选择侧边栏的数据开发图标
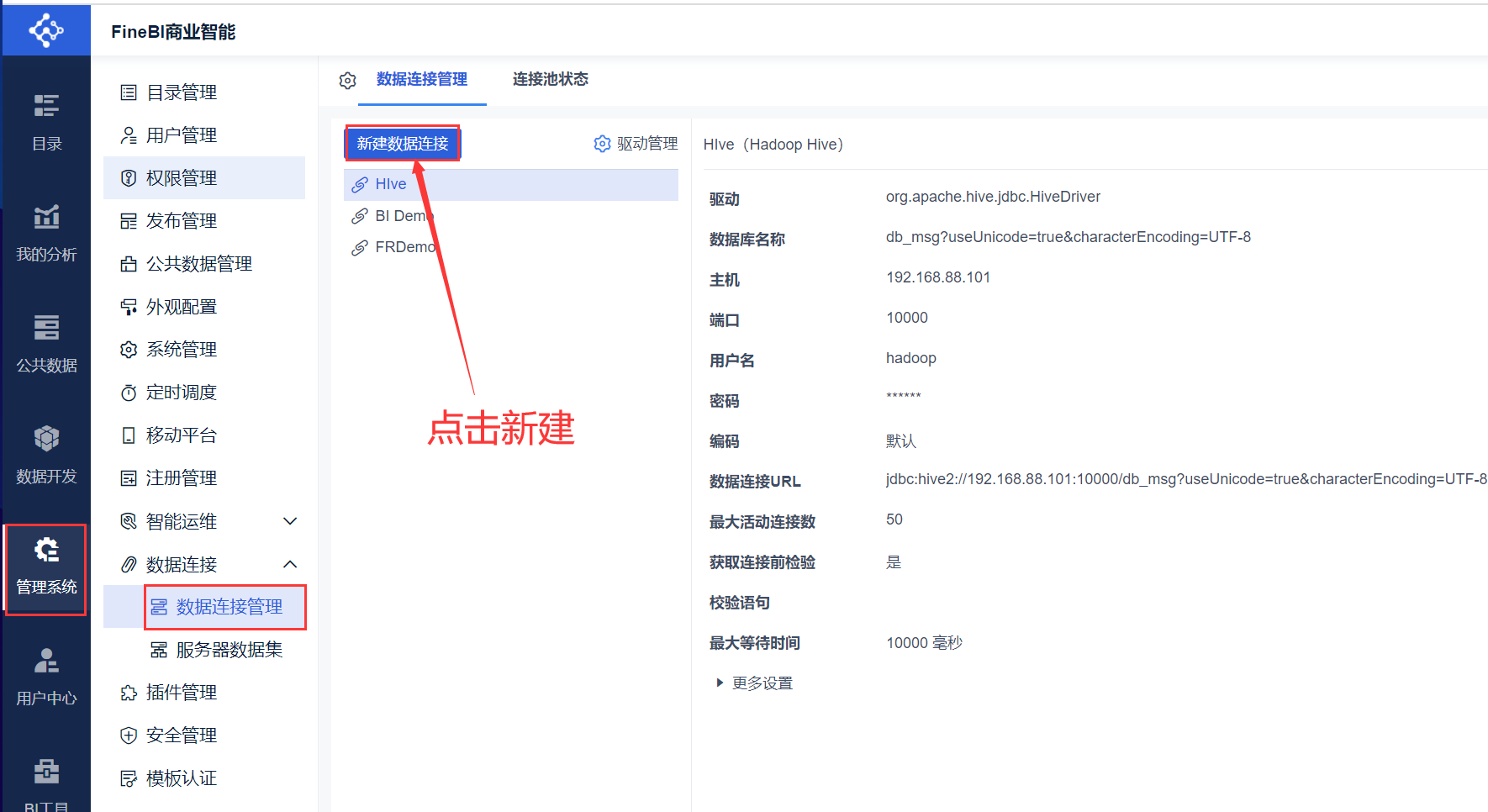The width and height of the screenshot is (1488, 812). [46, 439]
